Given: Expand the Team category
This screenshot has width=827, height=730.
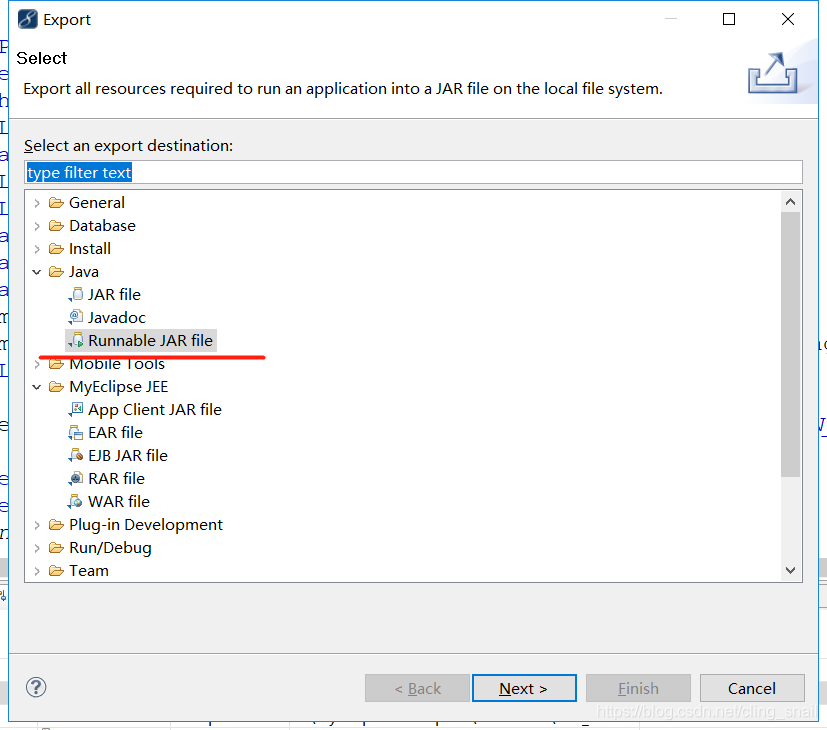Looking at the screenshot, I should [x=37, y=571].
